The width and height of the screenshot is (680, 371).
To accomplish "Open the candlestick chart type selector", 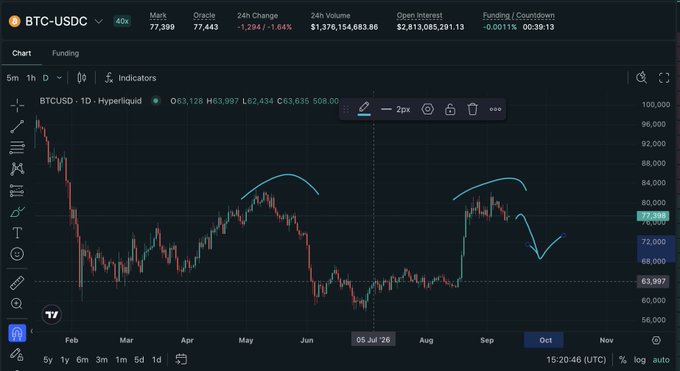I will pos(82,78).
